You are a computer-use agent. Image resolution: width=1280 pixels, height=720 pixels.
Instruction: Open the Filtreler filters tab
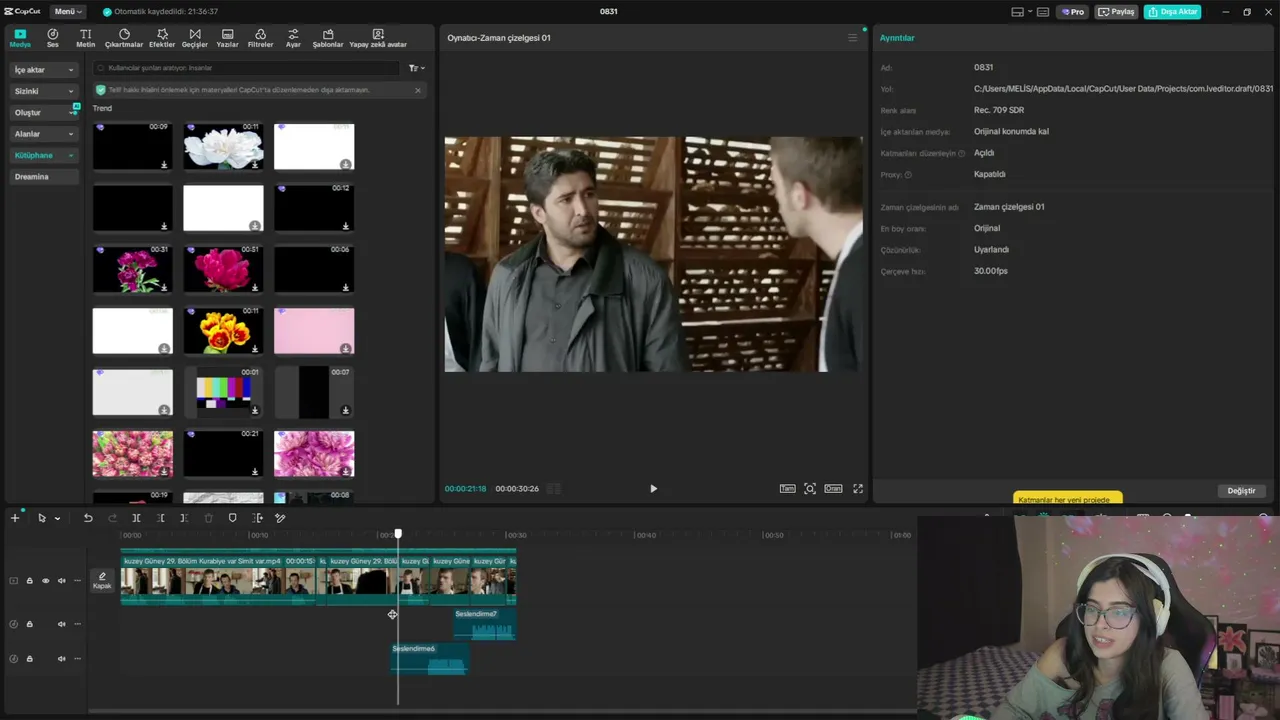[x=260, y=38]
